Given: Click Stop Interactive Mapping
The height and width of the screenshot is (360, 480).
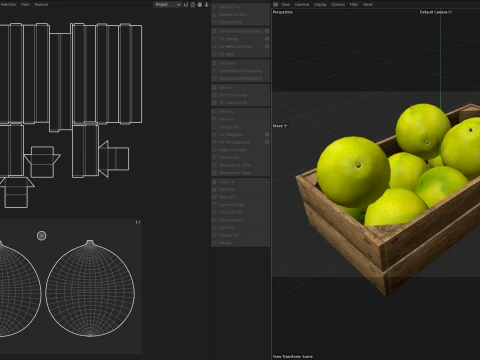Looking at the screenshot, I should (240, 78).
